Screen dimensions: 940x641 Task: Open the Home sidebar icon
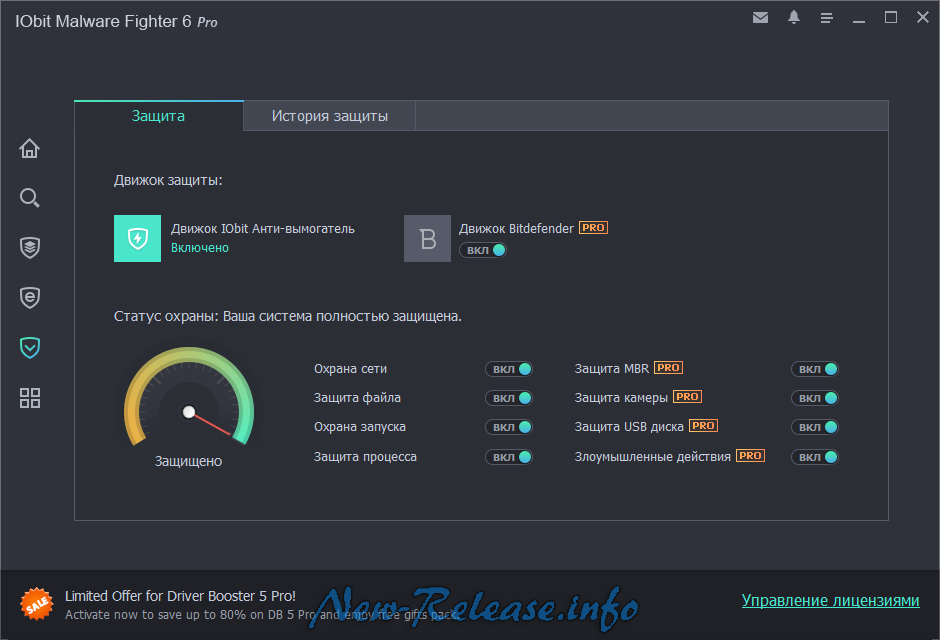[x=29, y=148]
